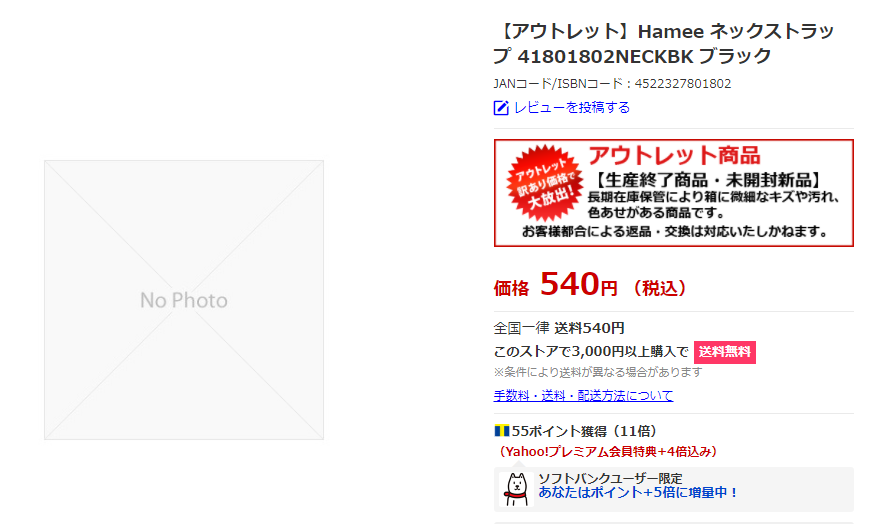This screenshot has width=884, height=524.
Task: Click the アウトレット商品 banner heading
Action: coord(674,155)
